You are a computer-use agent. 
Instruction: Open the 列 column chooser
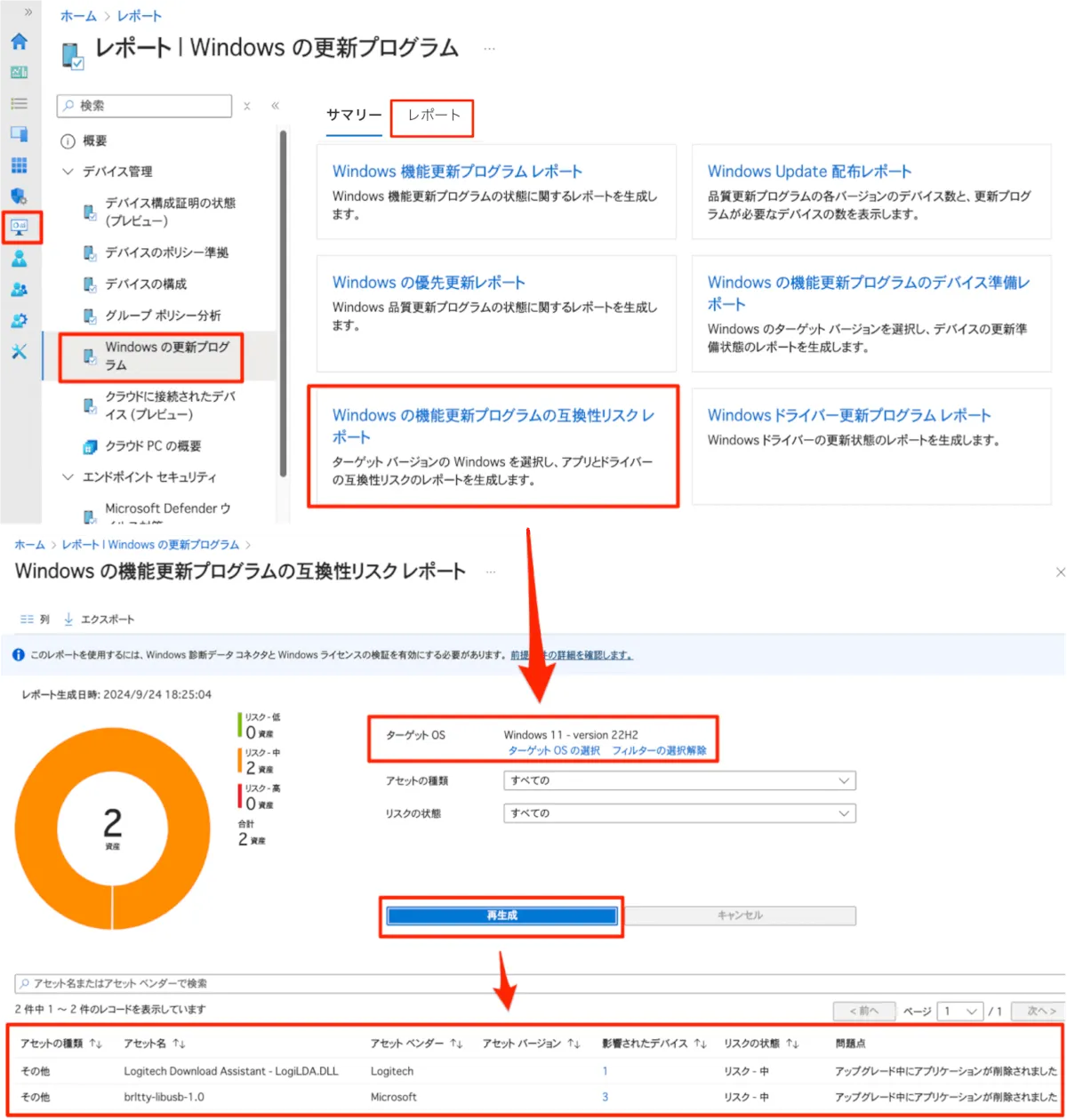click(x=35, y=620)
